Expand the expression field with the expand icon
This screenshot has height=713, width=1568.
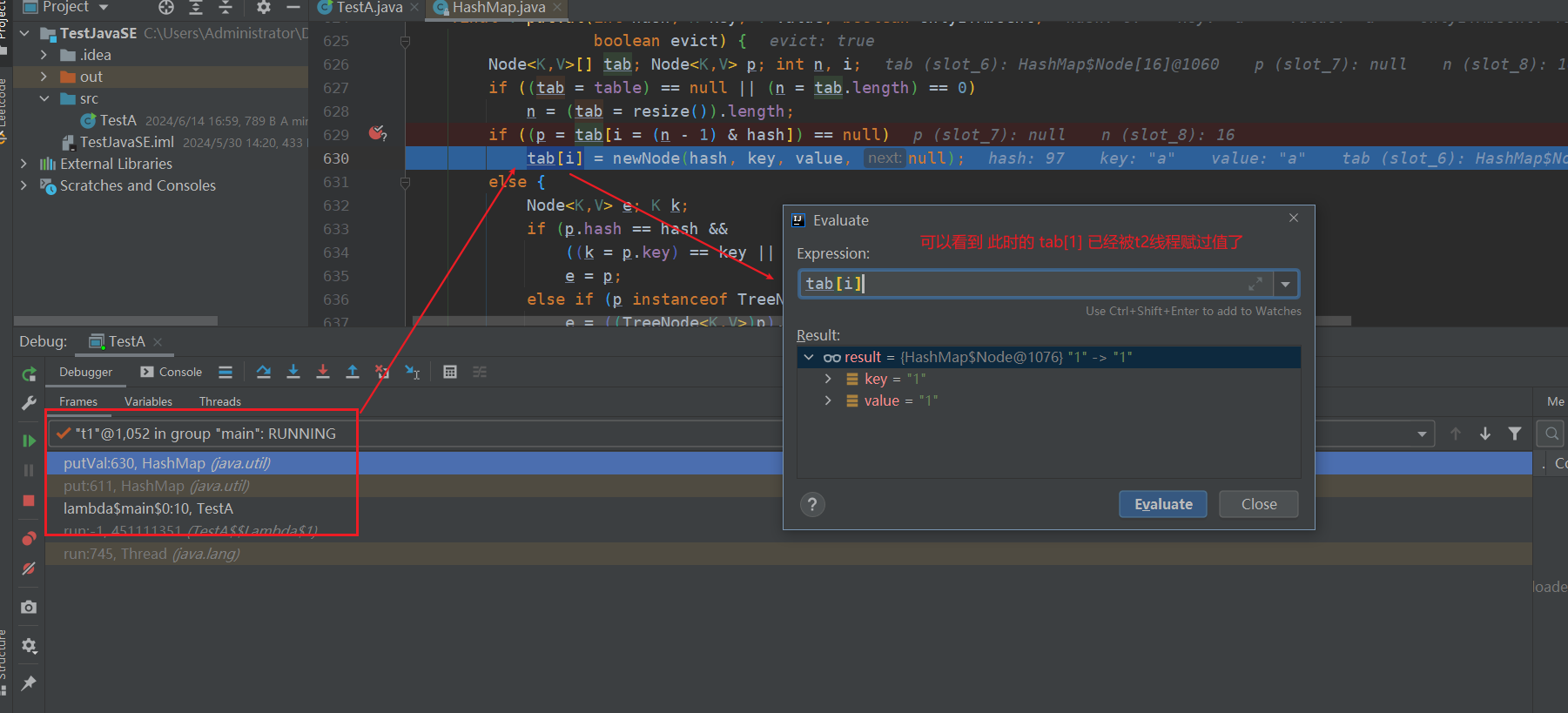1255,284
